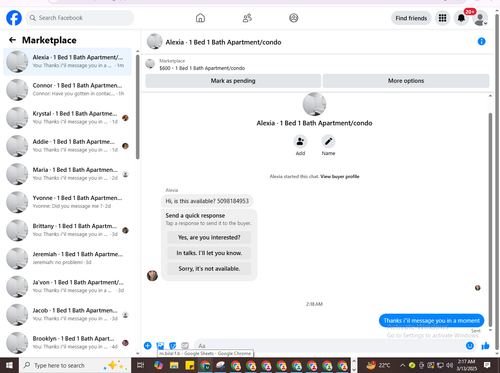Image resolution: width=500 pixels, height=373 pixels.
Task: Show hidden system tray icons
Action: coord(402,365)
